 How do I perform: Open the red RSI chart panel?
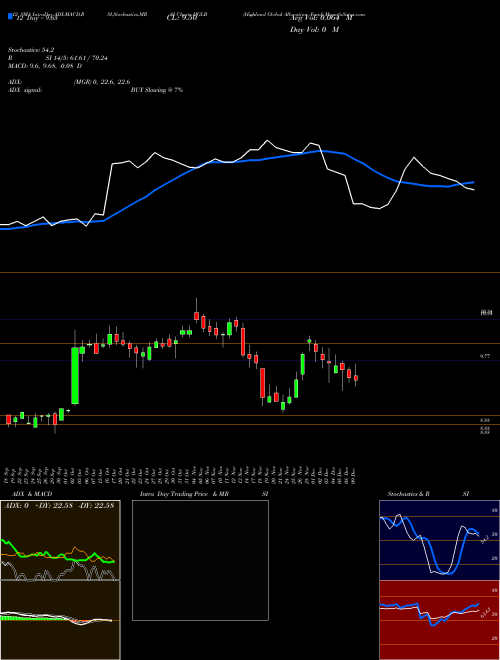tap(439, 620)
